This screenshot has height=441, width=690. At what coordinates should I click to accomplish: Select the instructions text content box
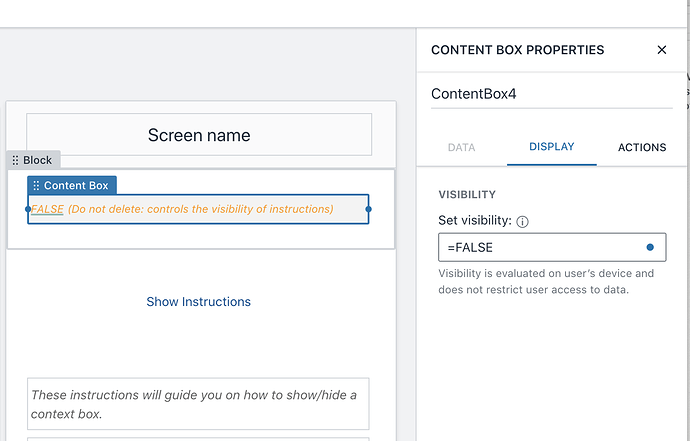(198, 404)
